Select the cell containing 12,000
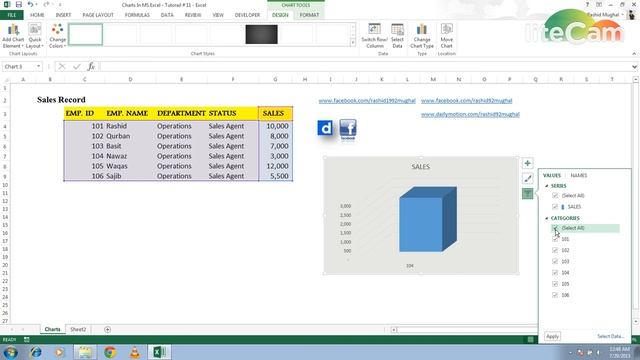 (x=276, y=166)
